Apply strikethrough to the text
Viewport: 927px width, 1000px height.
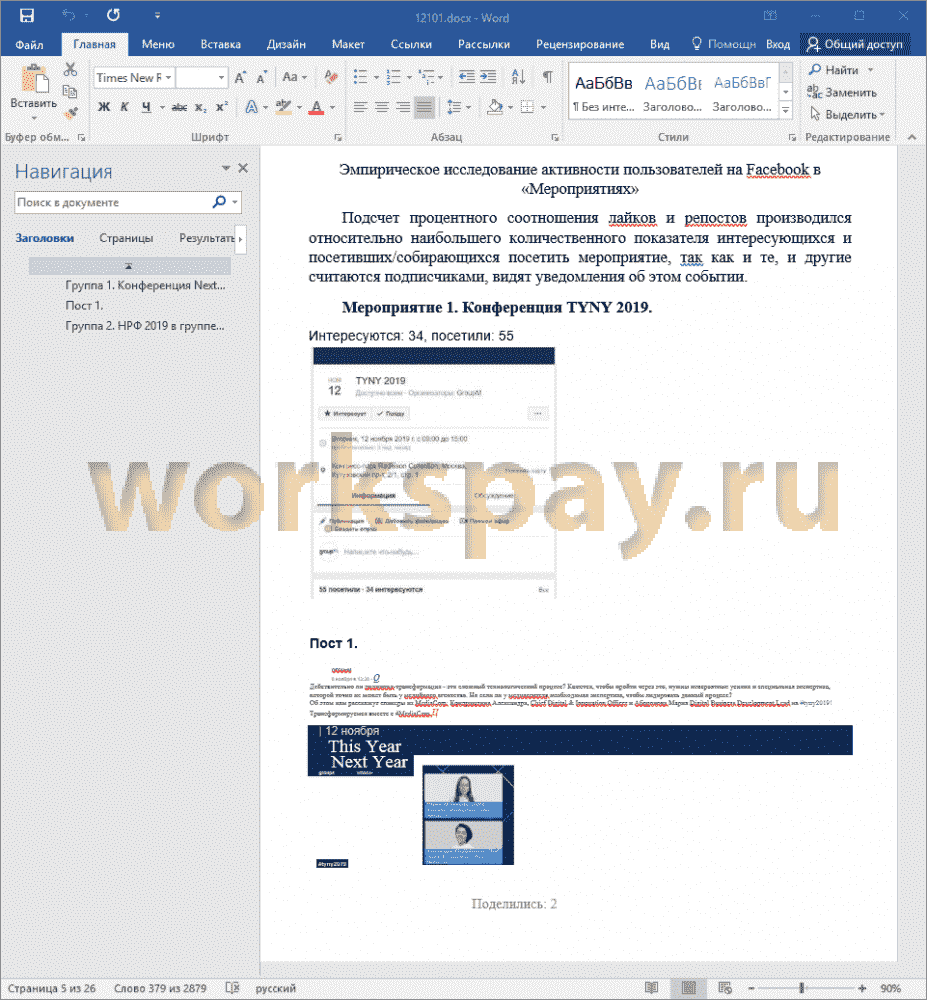tap(180, 107)
